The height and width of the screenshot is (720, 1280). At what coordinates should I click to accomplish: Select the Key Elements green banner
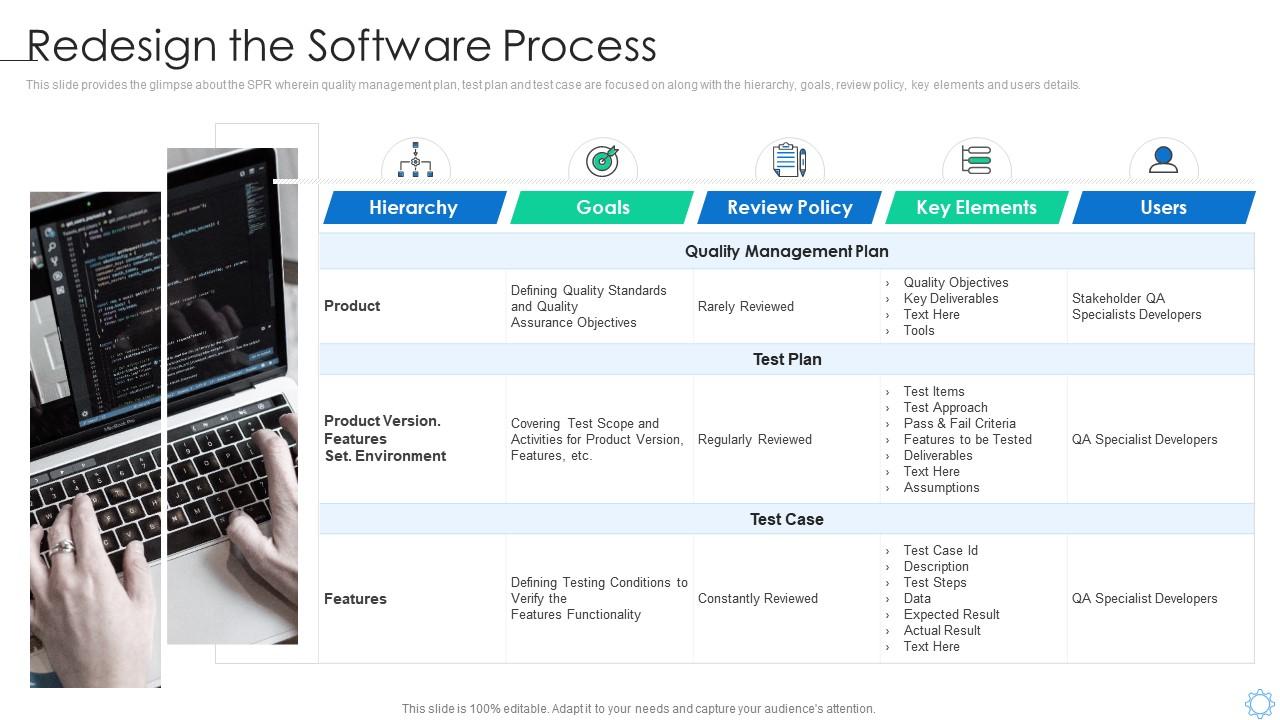point(975,207)
